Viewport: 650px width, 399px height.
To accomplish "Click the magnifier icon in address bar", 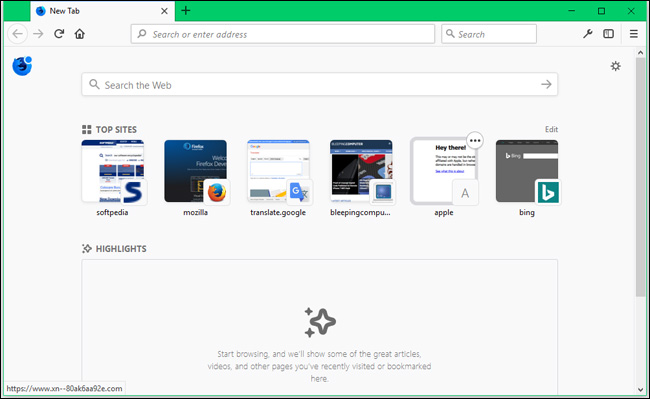I will point(142,34).
